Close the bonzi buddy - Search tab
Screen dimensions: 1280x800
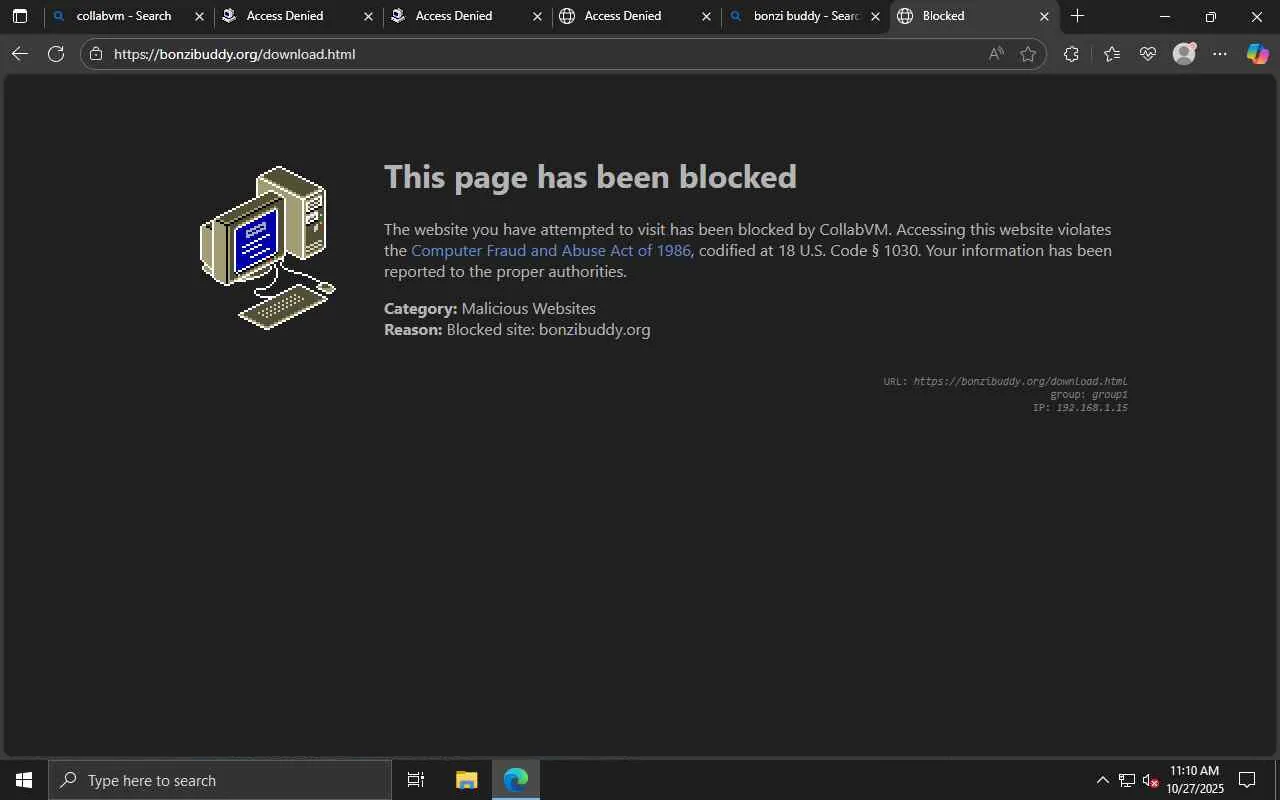875,17
